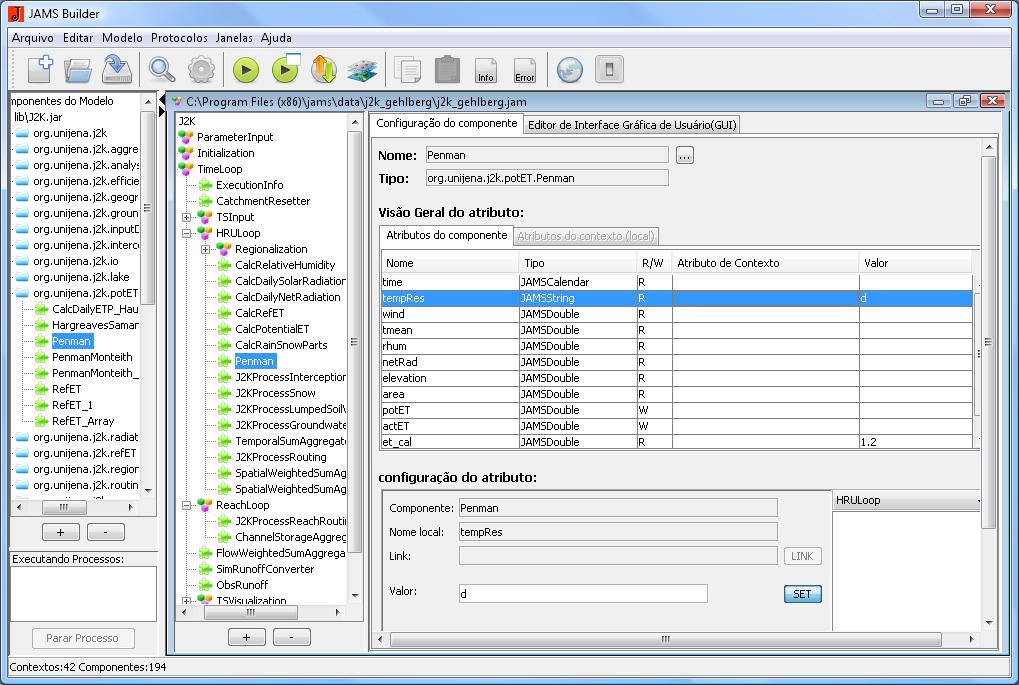Open a model with the folder icon

pos(78,70)
